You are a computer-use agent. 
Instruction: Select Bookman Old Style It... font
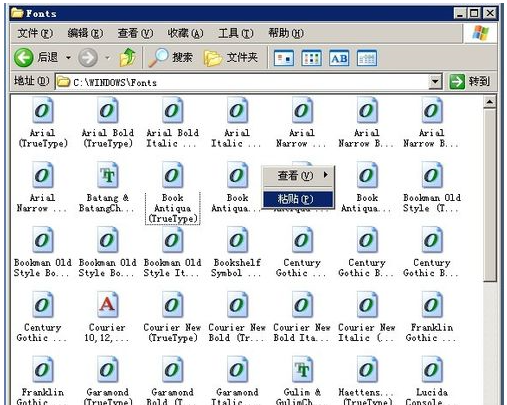click(172, 252)
